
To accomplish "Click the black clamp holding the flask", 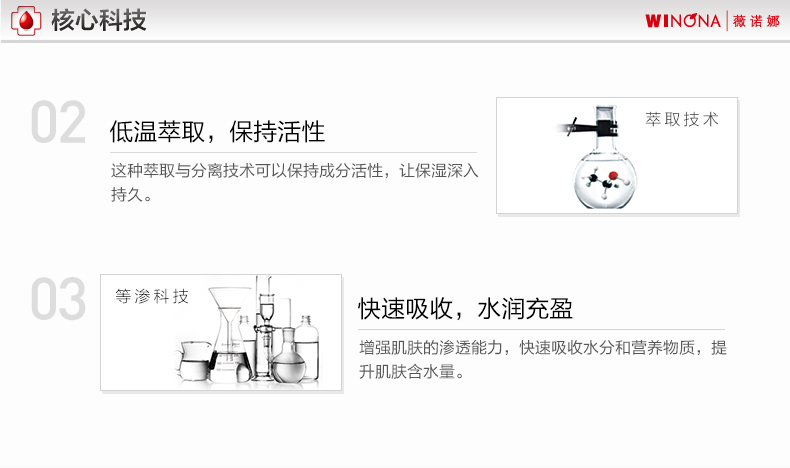I will pos(588,127).
